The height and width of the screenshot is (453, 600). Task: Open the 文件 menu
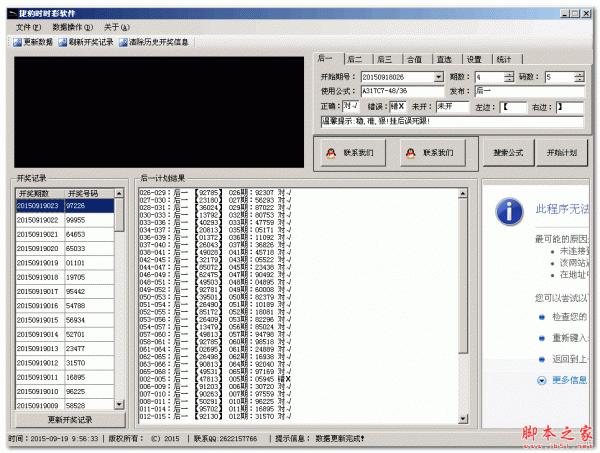[x=28, y=28]
